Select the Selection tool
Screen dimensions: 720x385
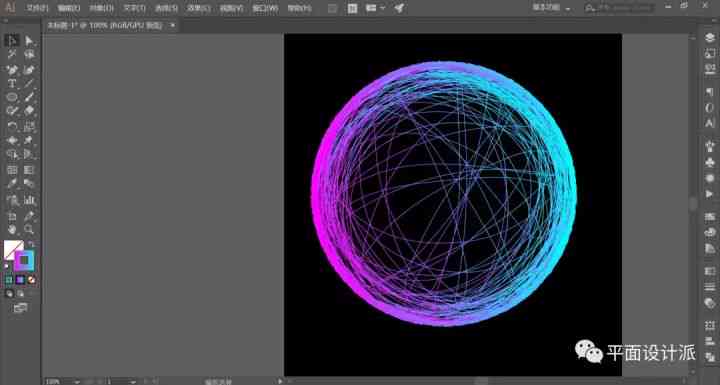pyautogui.click(x=12, y=41)
